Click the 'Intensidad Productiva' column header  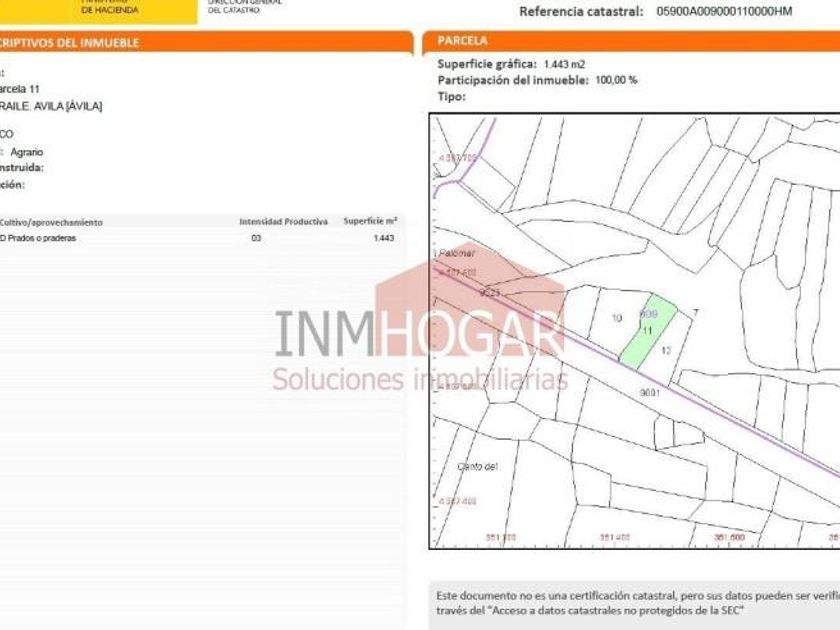pyautogui.click(x=283, y=222)
